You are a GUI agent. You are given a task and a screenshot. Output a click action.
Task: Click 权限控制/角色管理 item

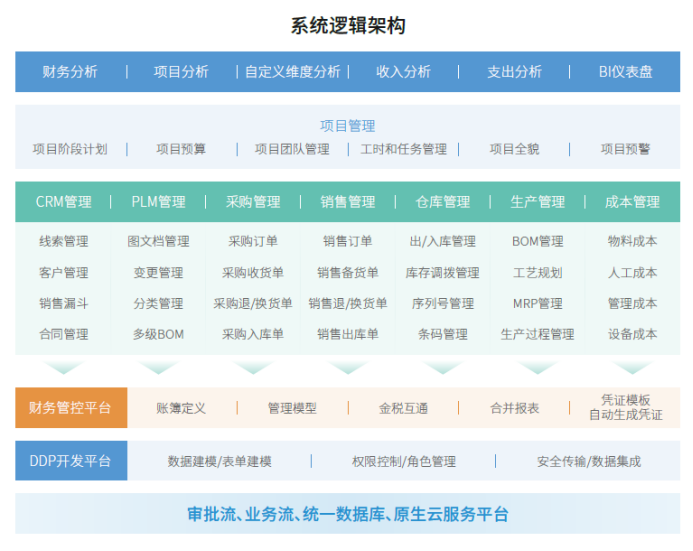(404, 462)
